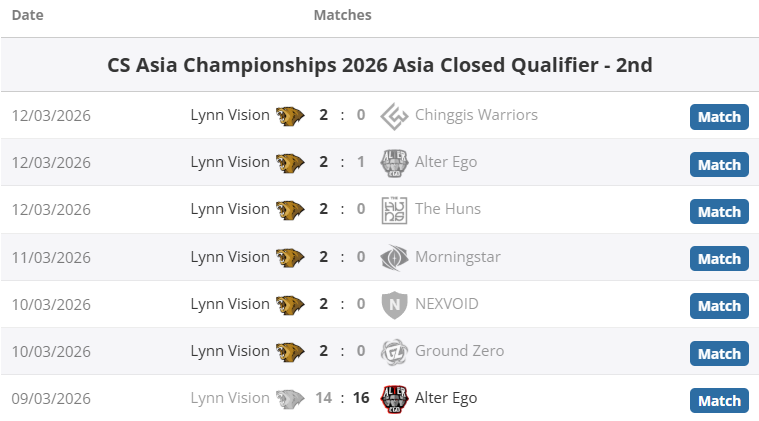Screen dimensions: 759x421
Task: Open Match button for the 14:16 Alter Ego game
Action: 719,401
